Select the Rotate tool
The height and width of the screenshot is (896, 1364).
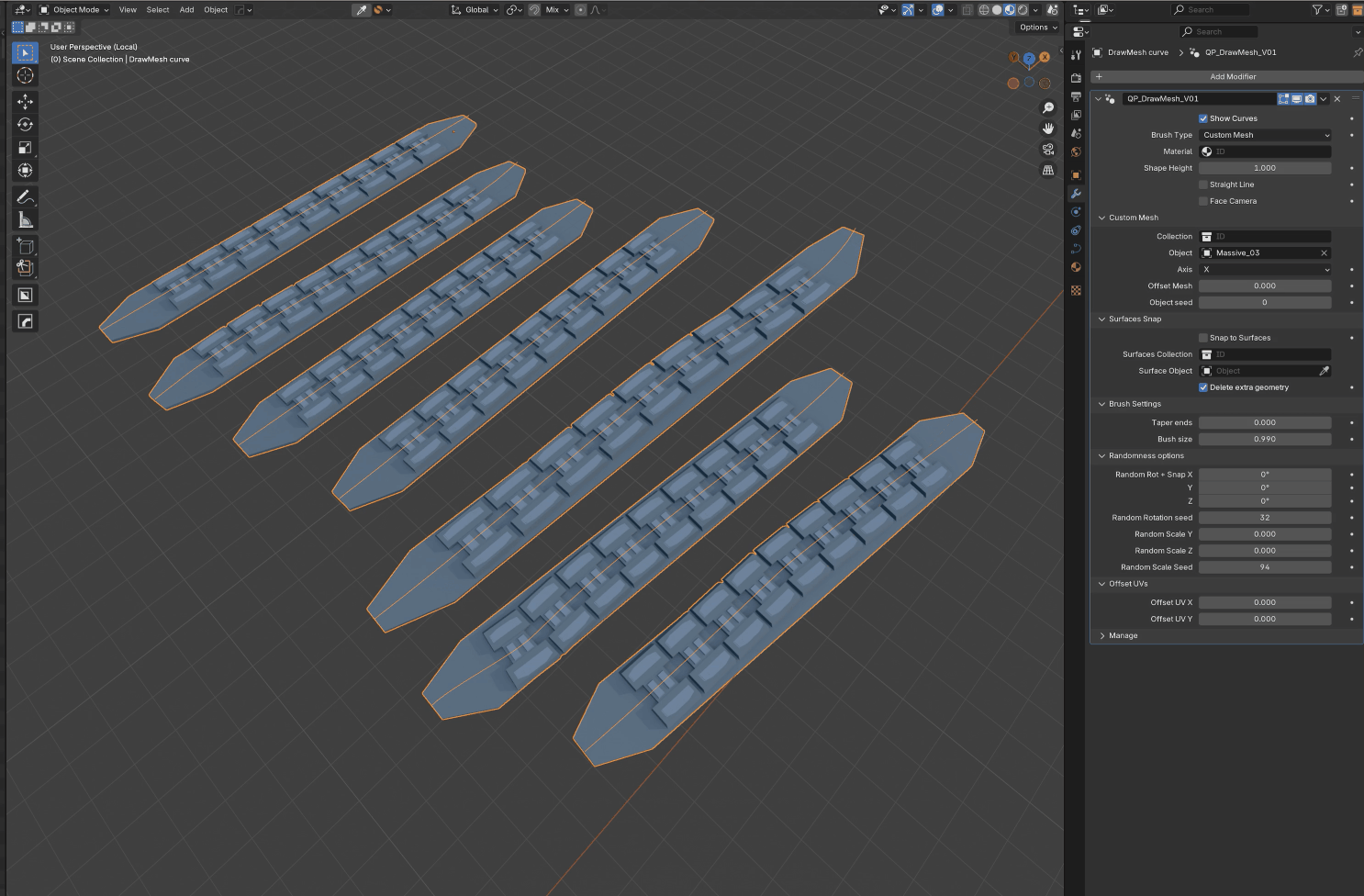point(25,124)
